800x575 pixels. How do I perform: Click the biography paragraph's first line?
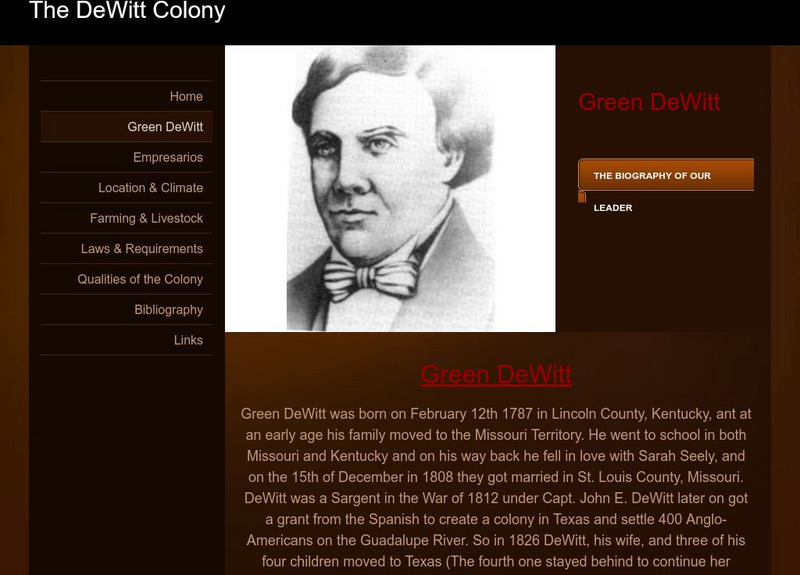[x=496, y=414]
